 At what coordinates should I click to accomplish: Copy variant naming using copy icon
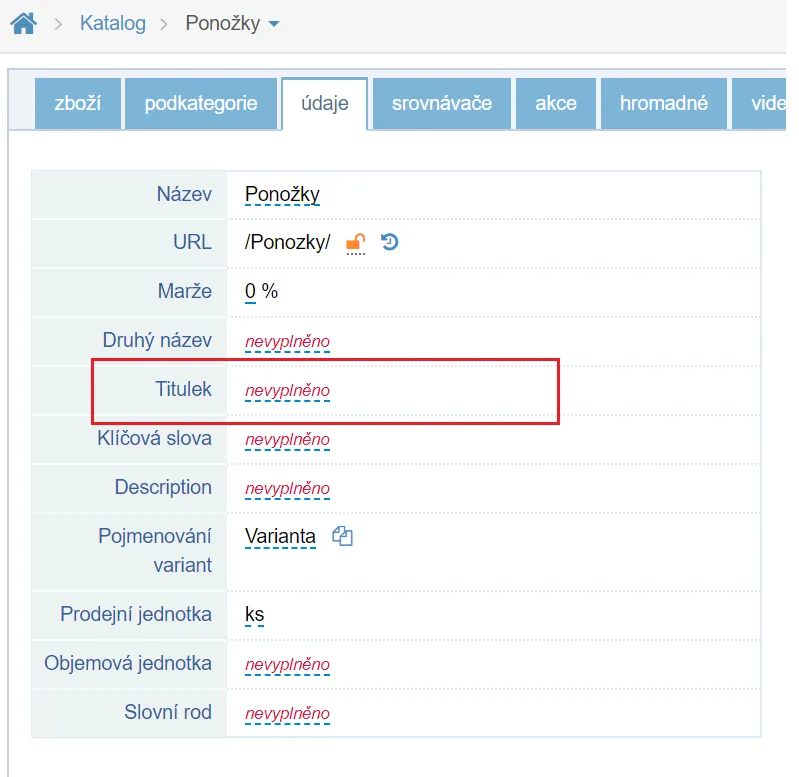[x=342, y=536]
